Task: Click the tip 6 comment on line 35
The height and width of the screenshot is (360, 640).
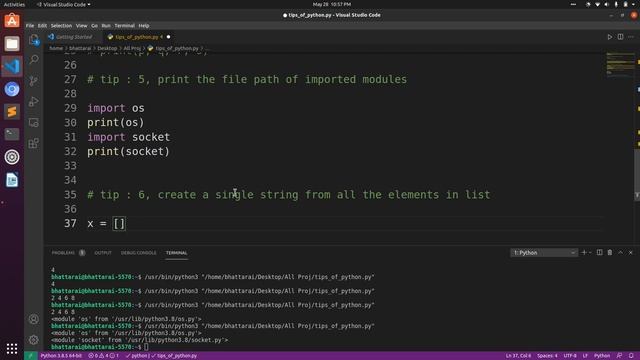Action: (289, 195)
